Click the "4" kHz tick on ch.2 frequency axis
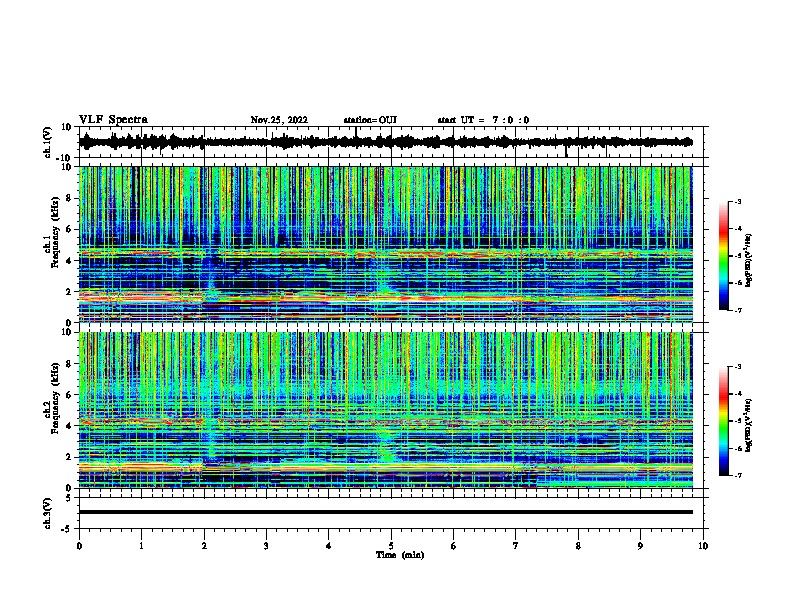Screen dimensions: 792x612 [70, 426]
